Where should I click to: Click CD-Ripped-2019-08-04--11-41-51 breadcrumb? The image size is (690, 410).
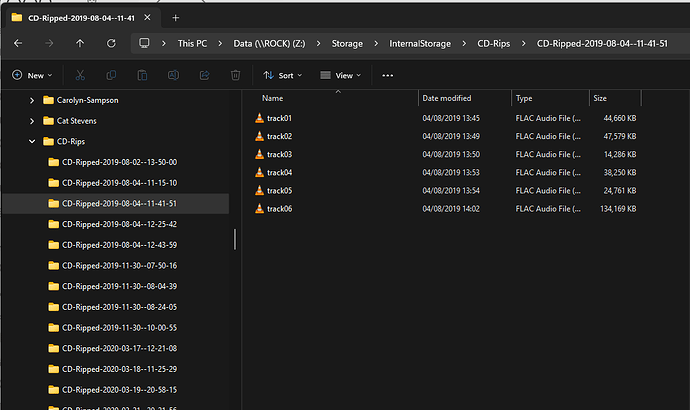[602, 44]
